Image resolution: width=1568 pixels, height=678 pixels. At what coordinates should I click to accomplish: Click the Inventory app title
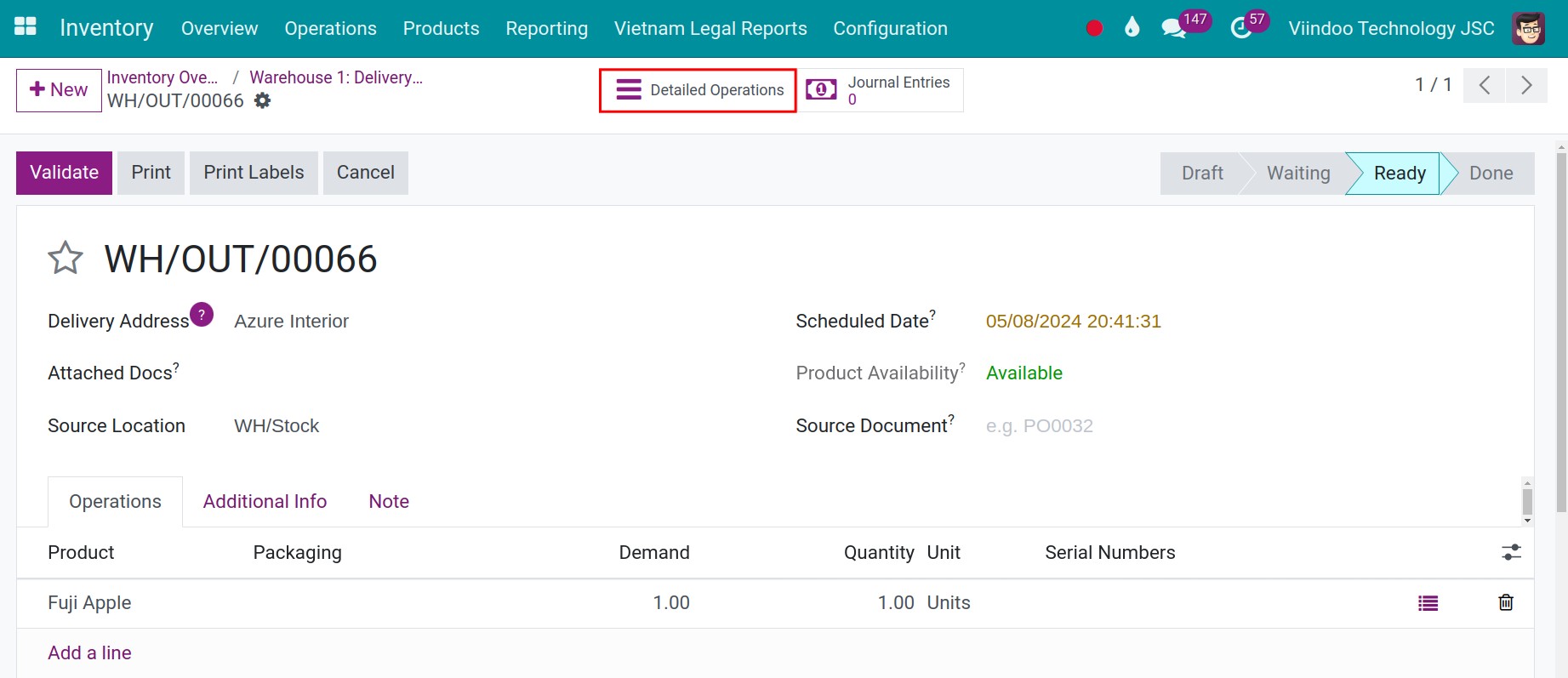tap(106, 28)
